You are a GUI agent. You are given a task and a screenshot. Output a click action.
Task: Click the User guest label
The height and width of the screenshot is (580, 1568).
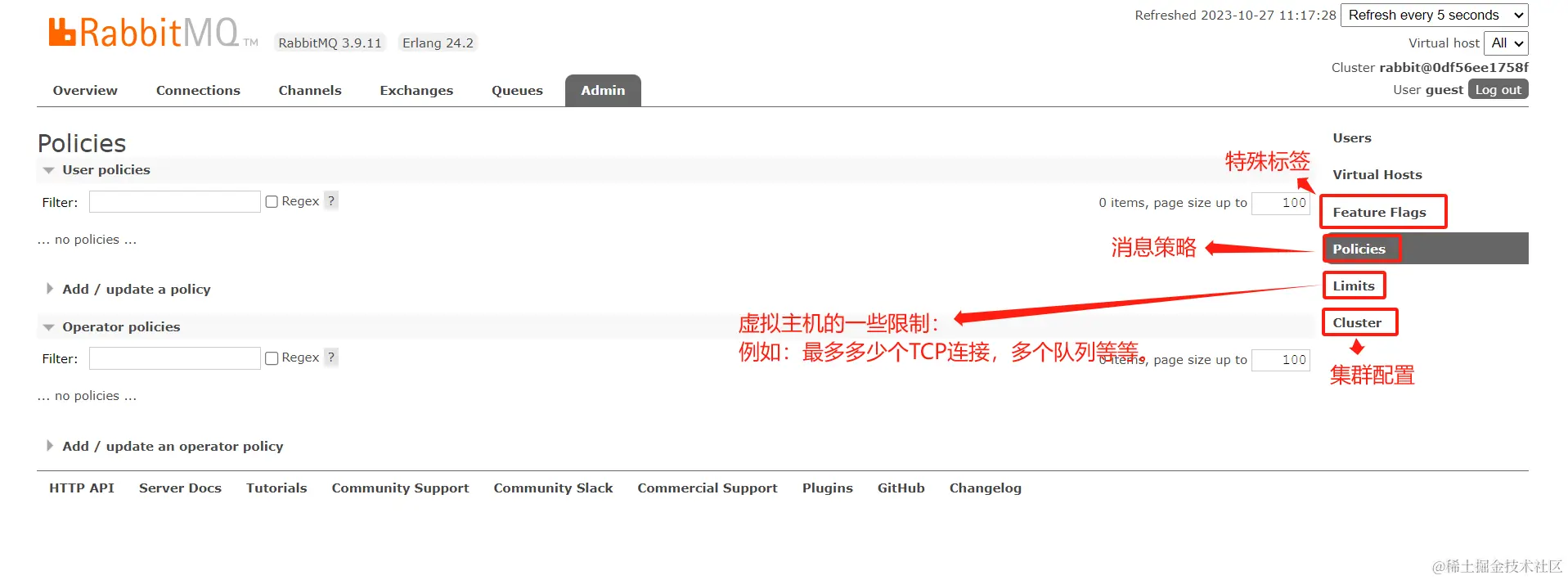point(1428,90)
